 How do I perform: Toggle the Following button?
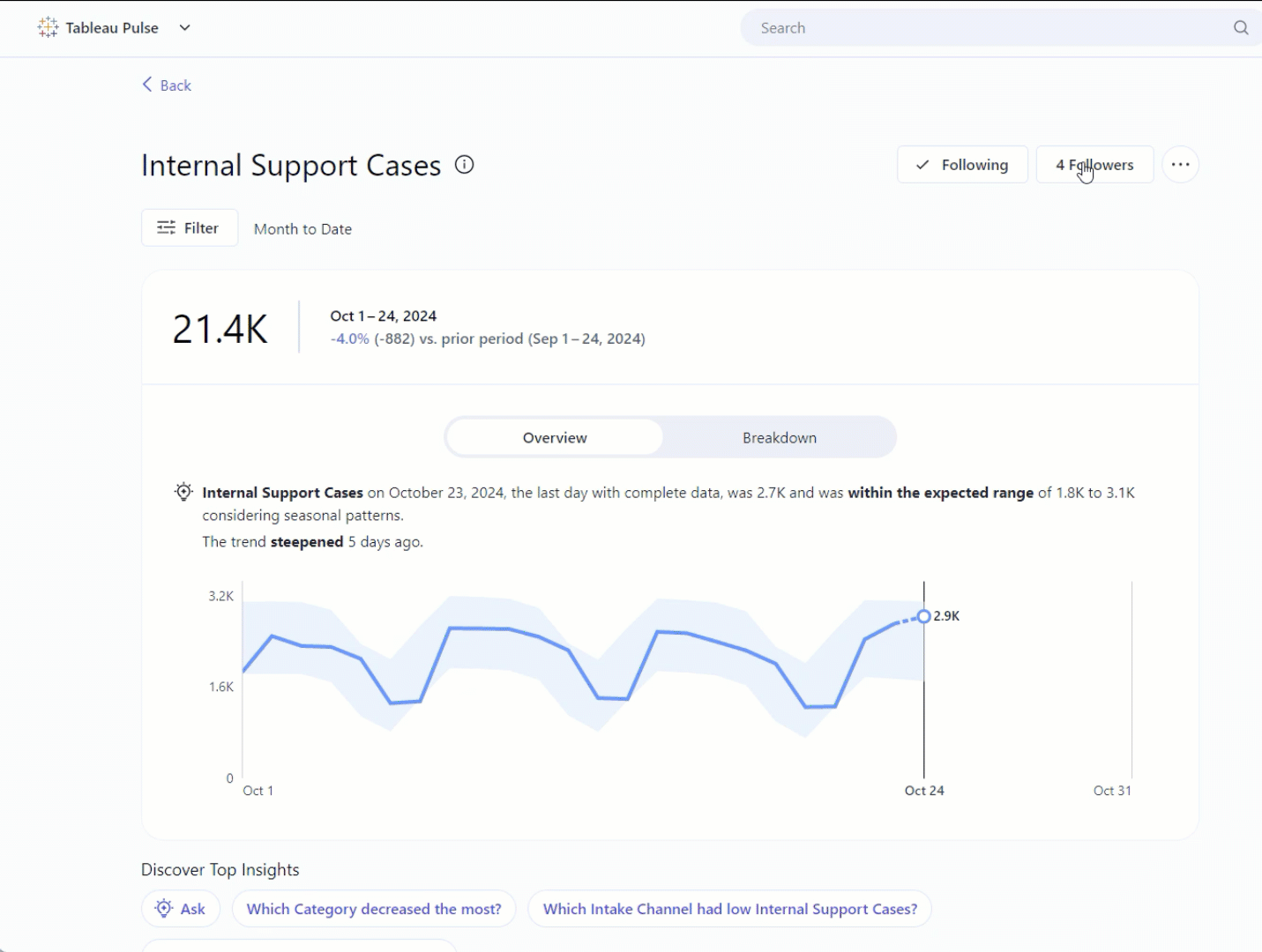(x=962, y=165)
